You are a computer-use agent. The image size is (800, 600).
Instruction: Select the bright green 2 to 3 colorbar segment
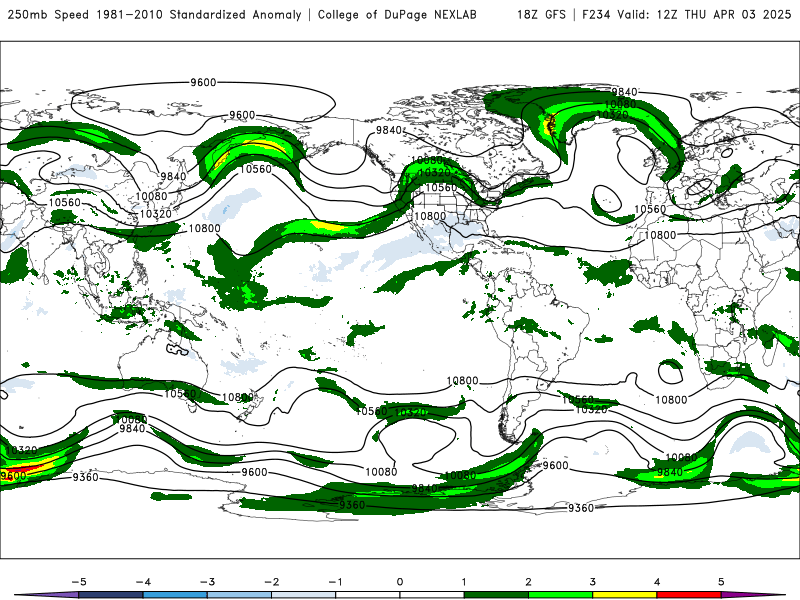(561, 595)
